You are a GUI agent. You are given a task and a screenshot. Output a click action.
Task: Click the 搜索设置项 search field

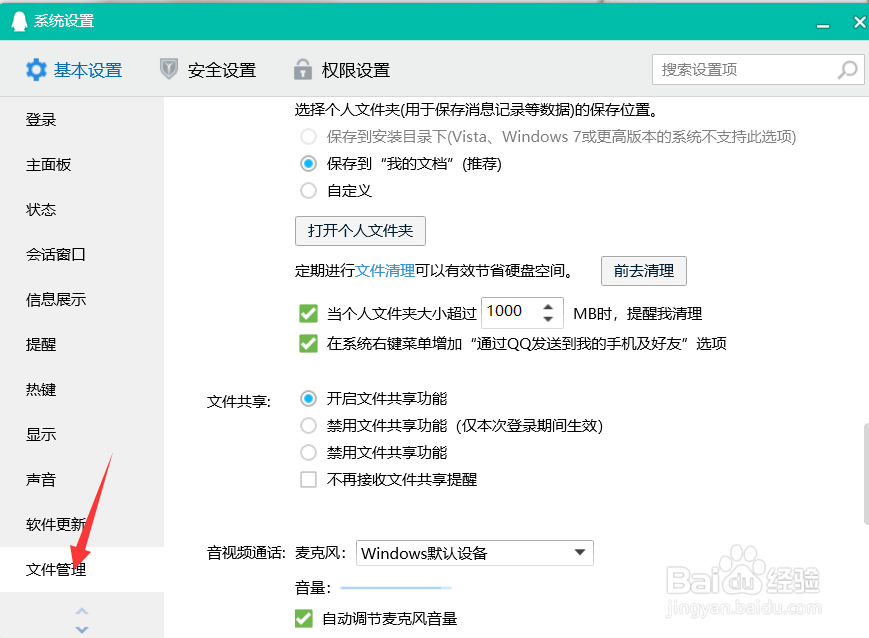pos(758,70)
